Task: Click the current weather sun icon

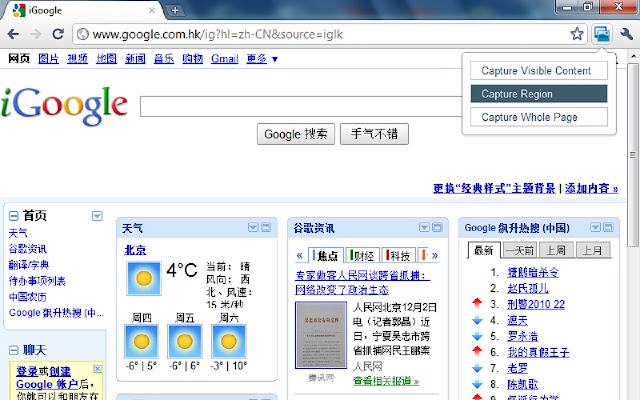Action: 144,278
